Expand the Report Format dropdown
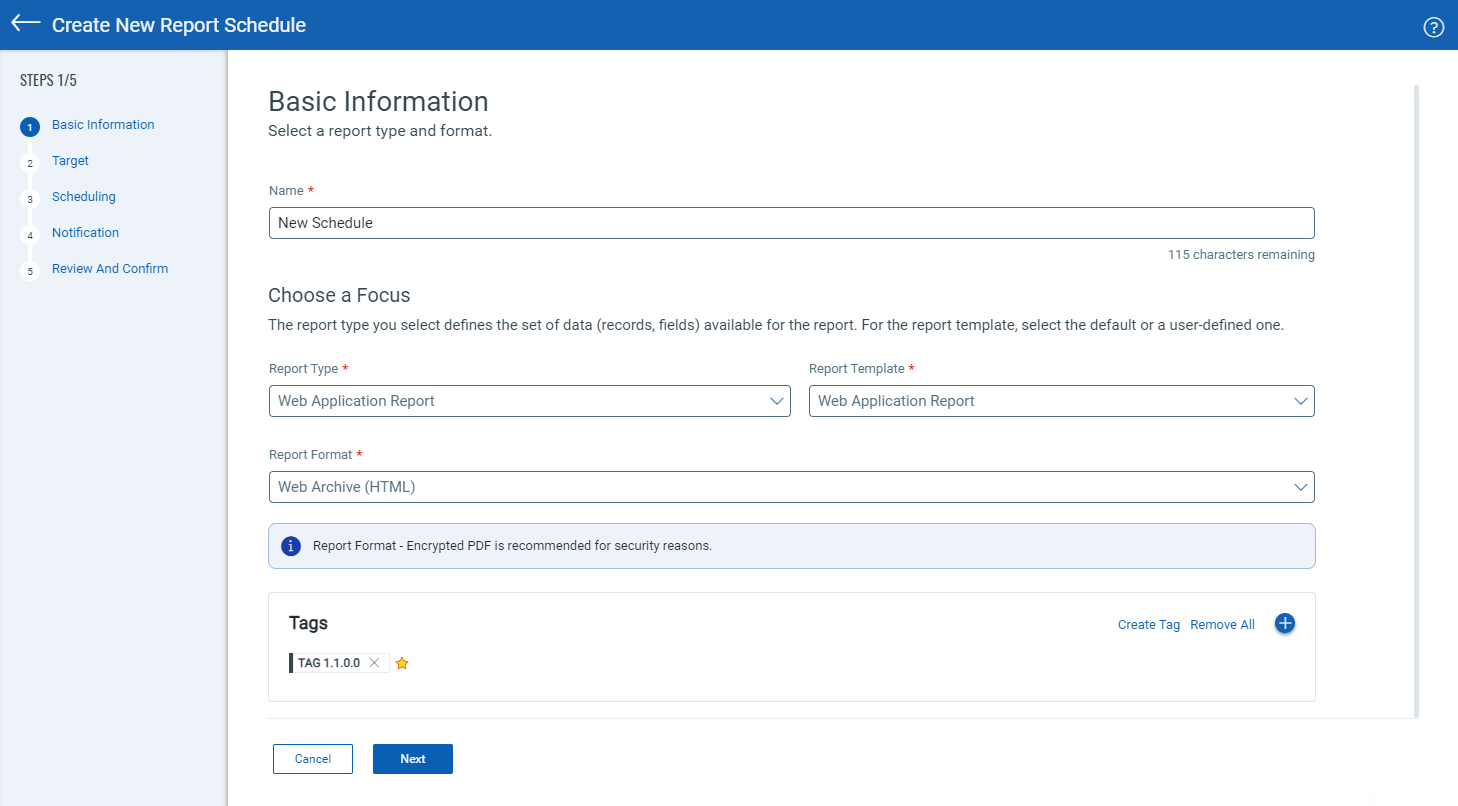1458x806 pixels. point(791,487)
